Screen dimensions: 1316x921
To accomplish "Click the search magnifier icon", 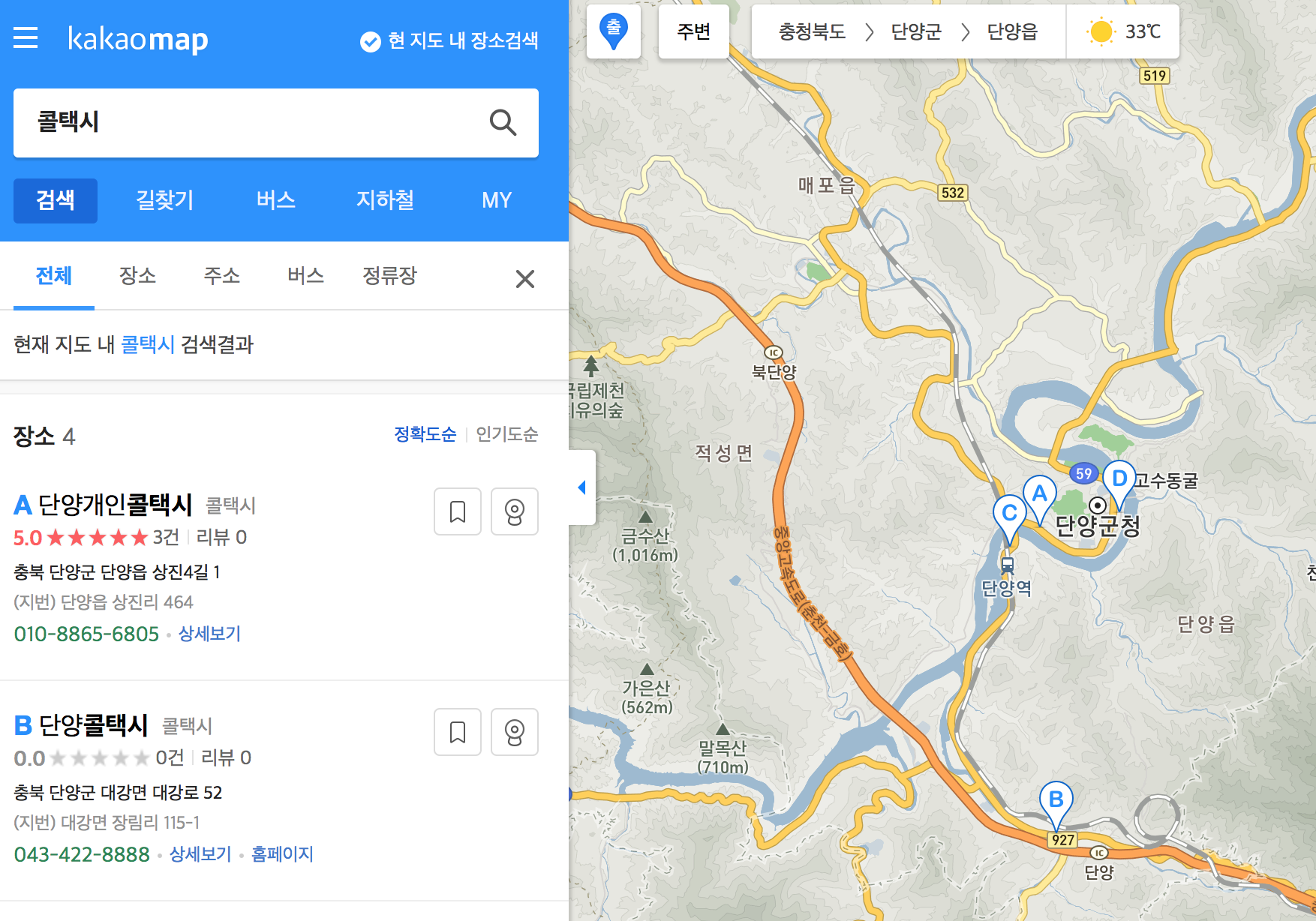I will click(x=503, y=122).
